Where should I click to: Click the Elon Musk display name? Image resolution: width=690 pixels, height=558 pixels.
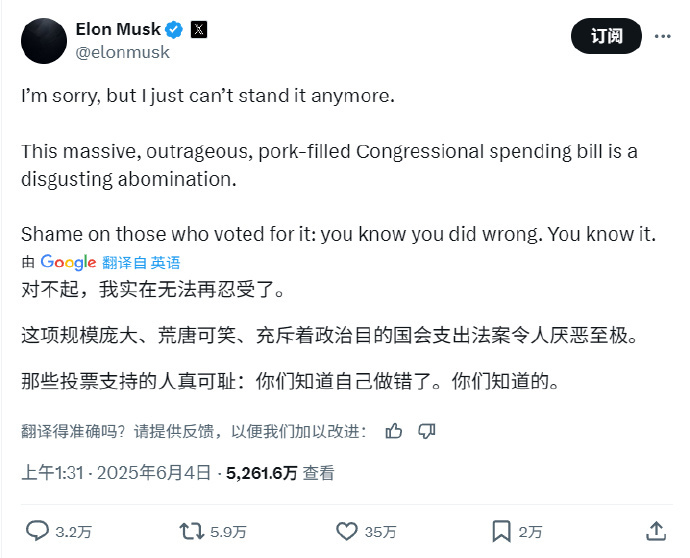[118, 29]
